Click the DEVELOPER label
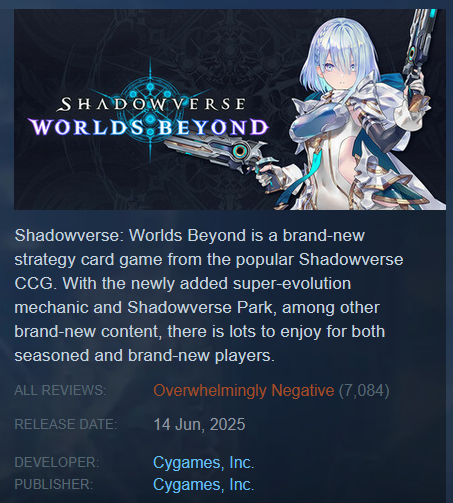 coord(57,462)
